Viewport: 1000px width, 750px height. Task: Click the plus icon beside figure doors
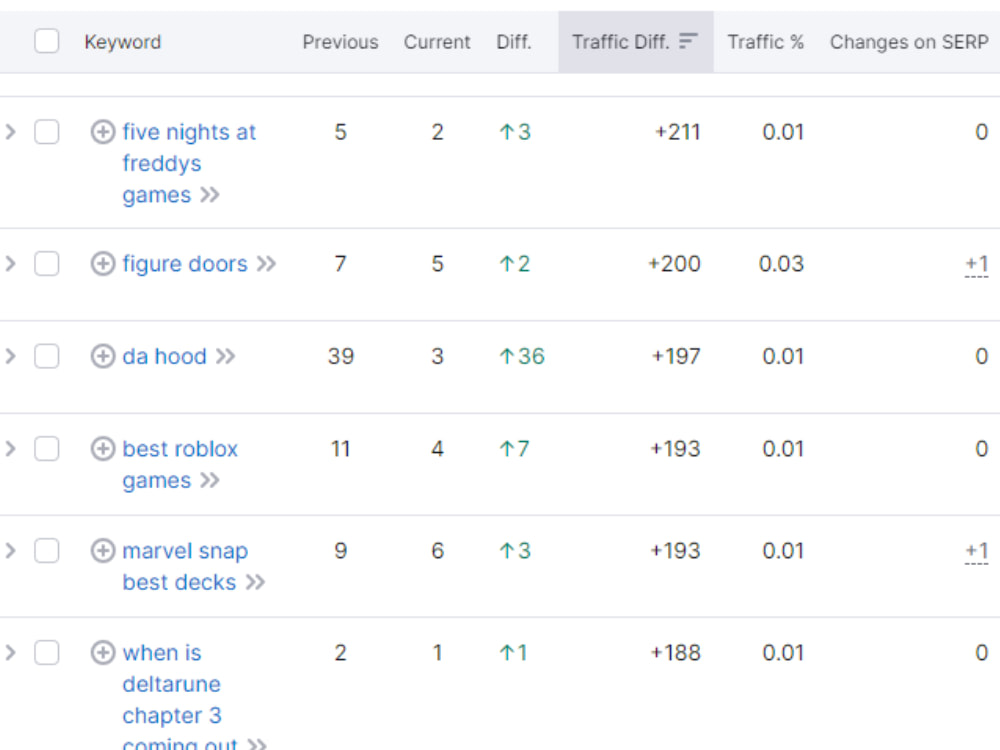point(103,263)
